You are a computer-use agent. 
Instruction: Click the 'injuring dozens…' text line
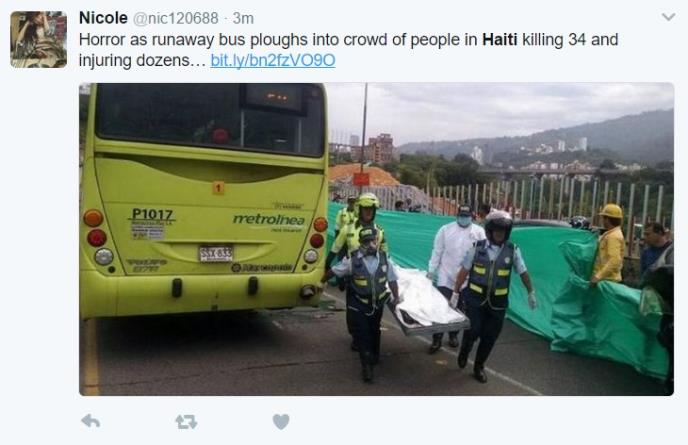click(142, 60)
